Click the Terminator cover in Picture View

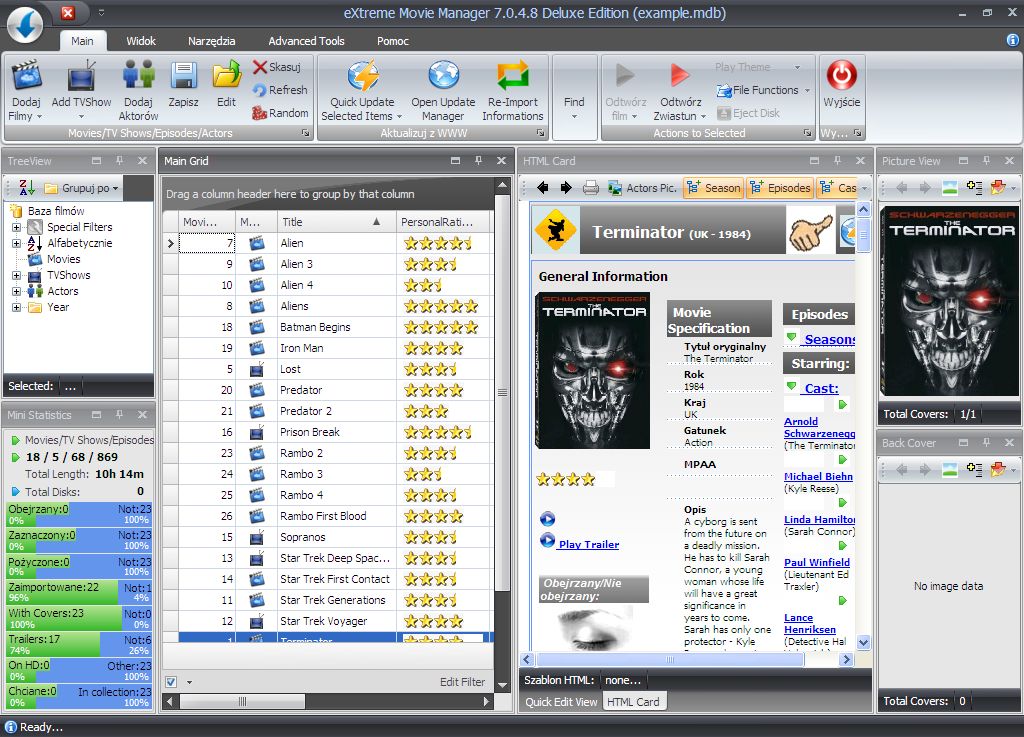pos(949,301)
